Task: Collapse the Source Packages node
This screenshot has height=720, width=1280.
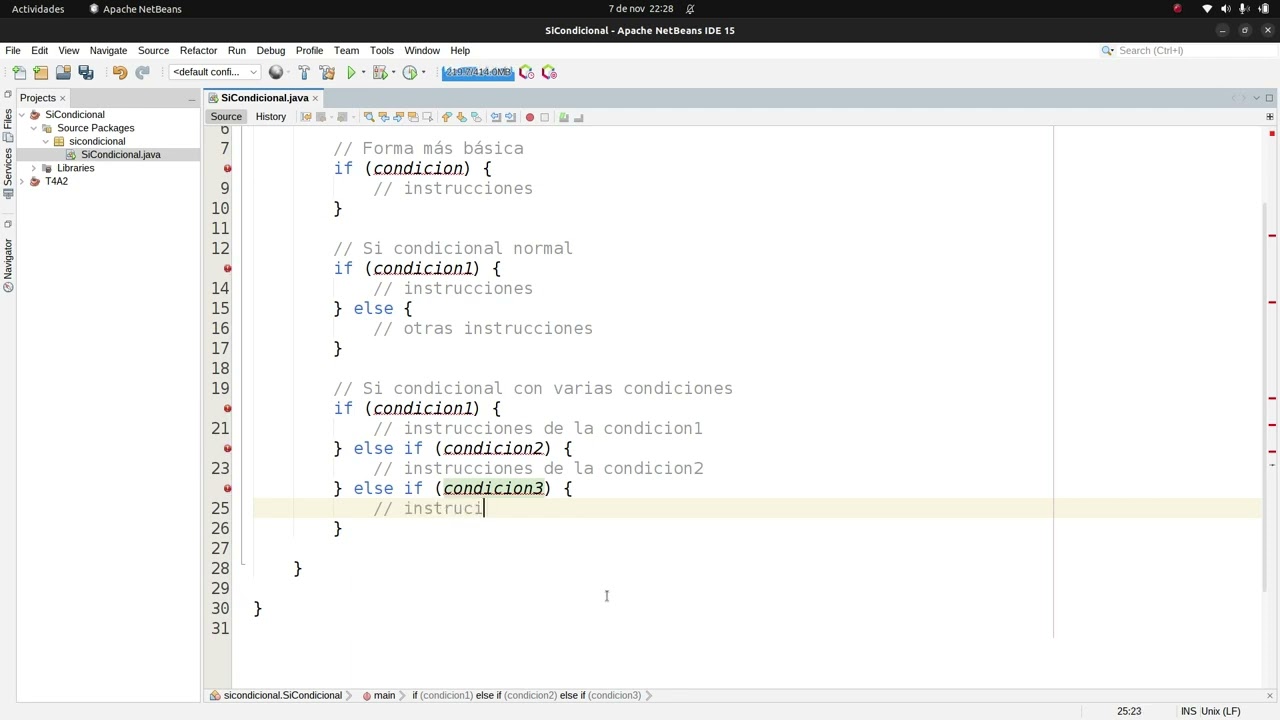Action: pos(34,128)
